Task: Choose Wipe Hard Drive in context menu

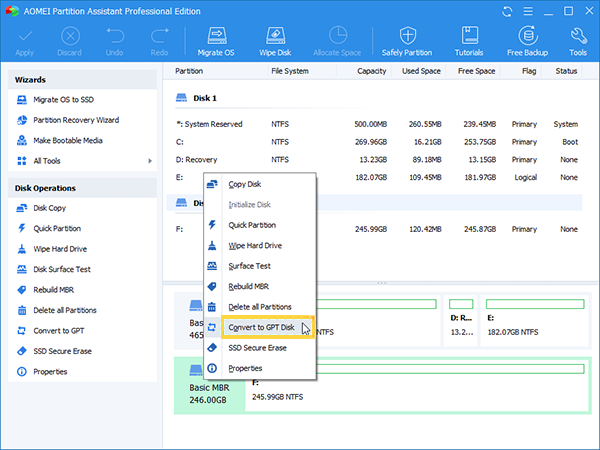Action: click(x=260, y=246)
